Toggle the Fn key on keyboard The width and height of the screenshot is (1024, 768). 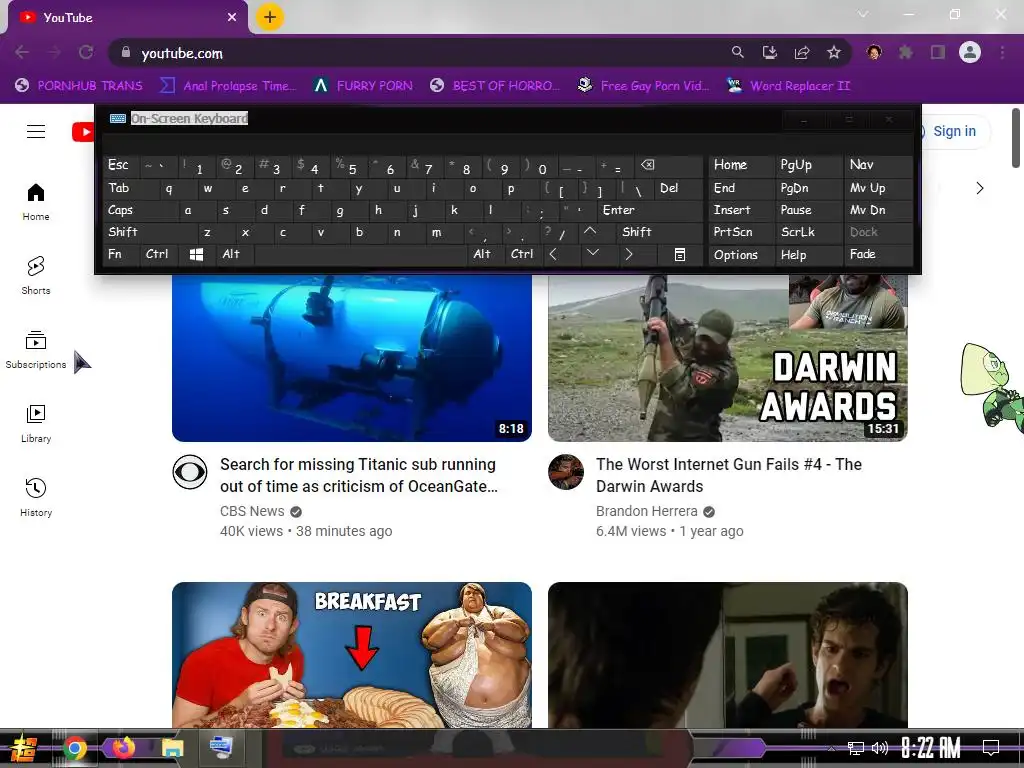[121, 254]
